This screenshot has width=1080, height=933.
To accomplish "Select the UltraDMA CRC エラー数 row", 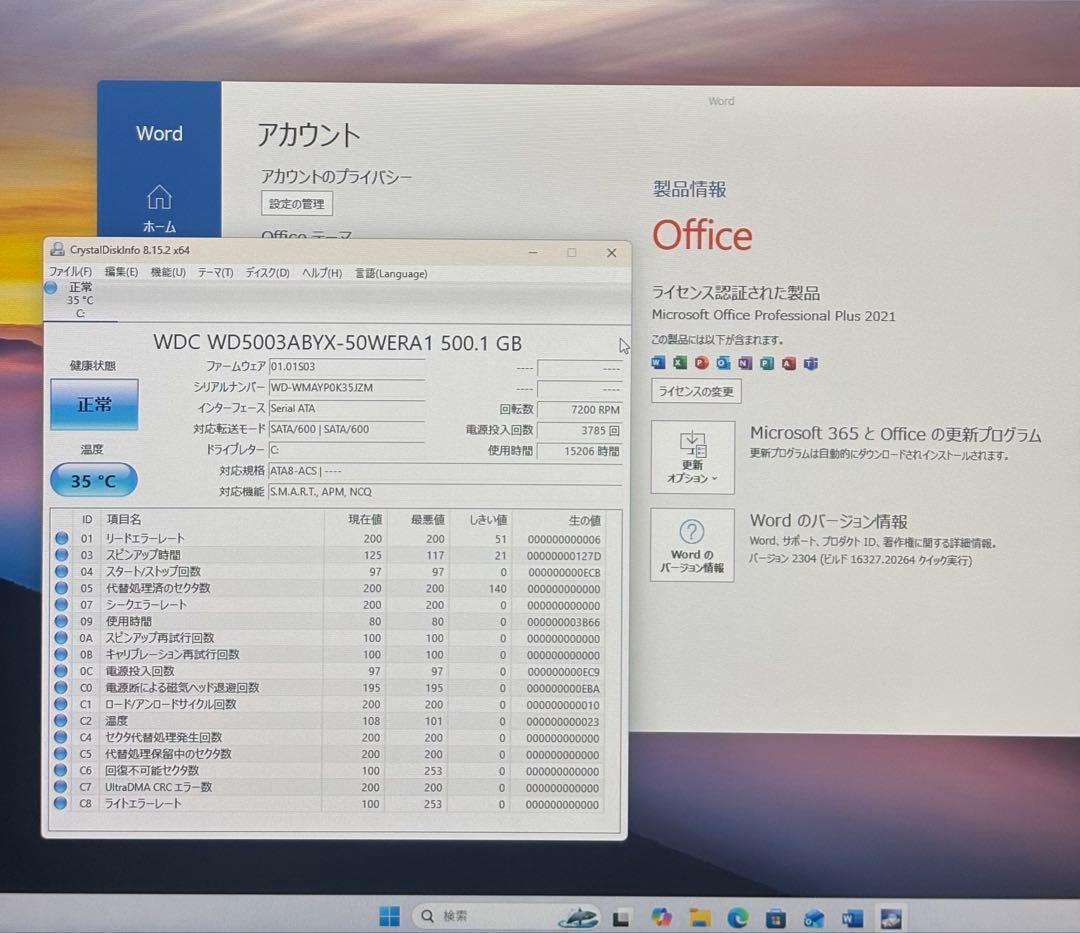I will coord(329,787).
